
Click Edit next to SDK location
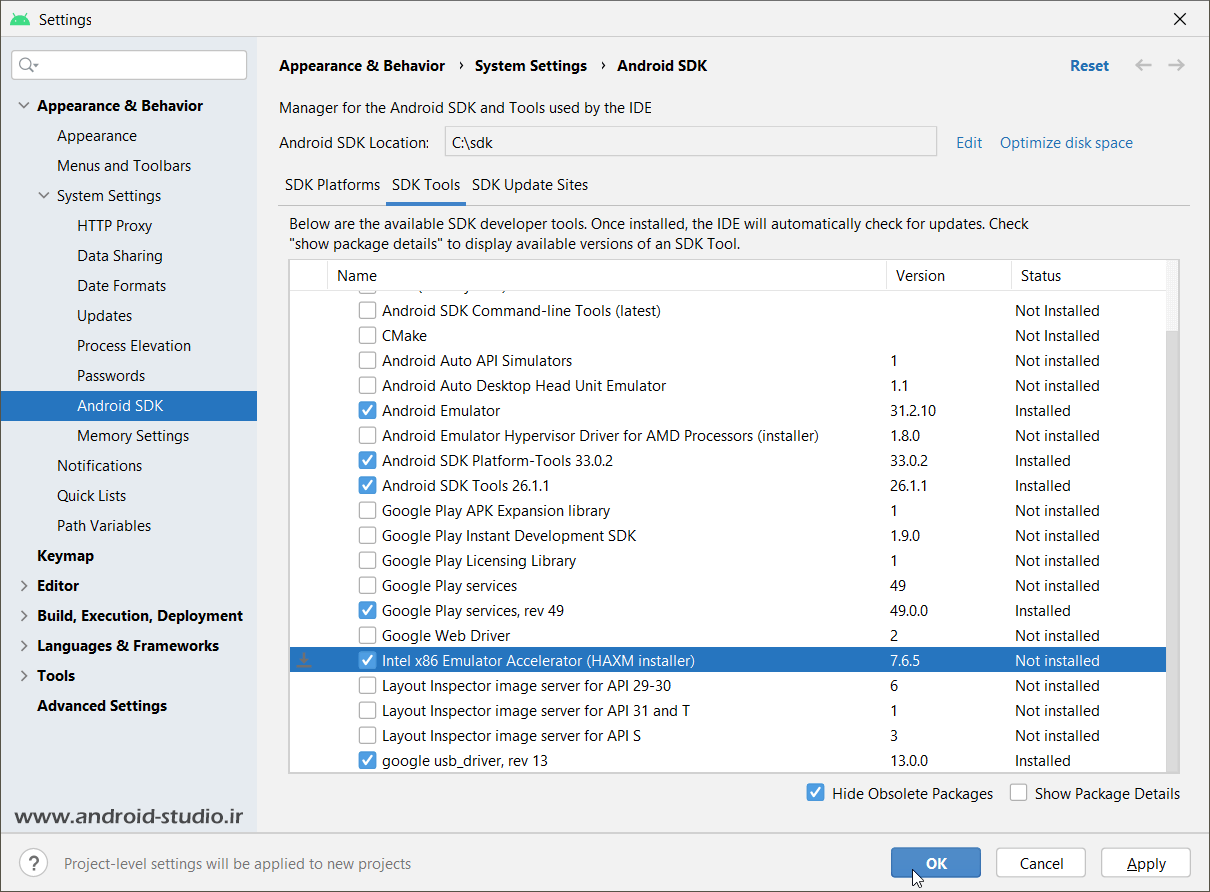click(969, 143)
